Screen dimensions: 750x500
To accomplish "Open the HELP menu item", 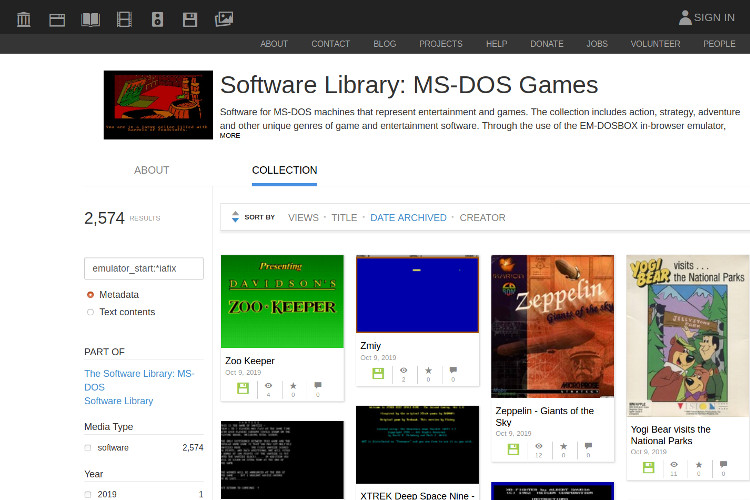I will (496, 44).
